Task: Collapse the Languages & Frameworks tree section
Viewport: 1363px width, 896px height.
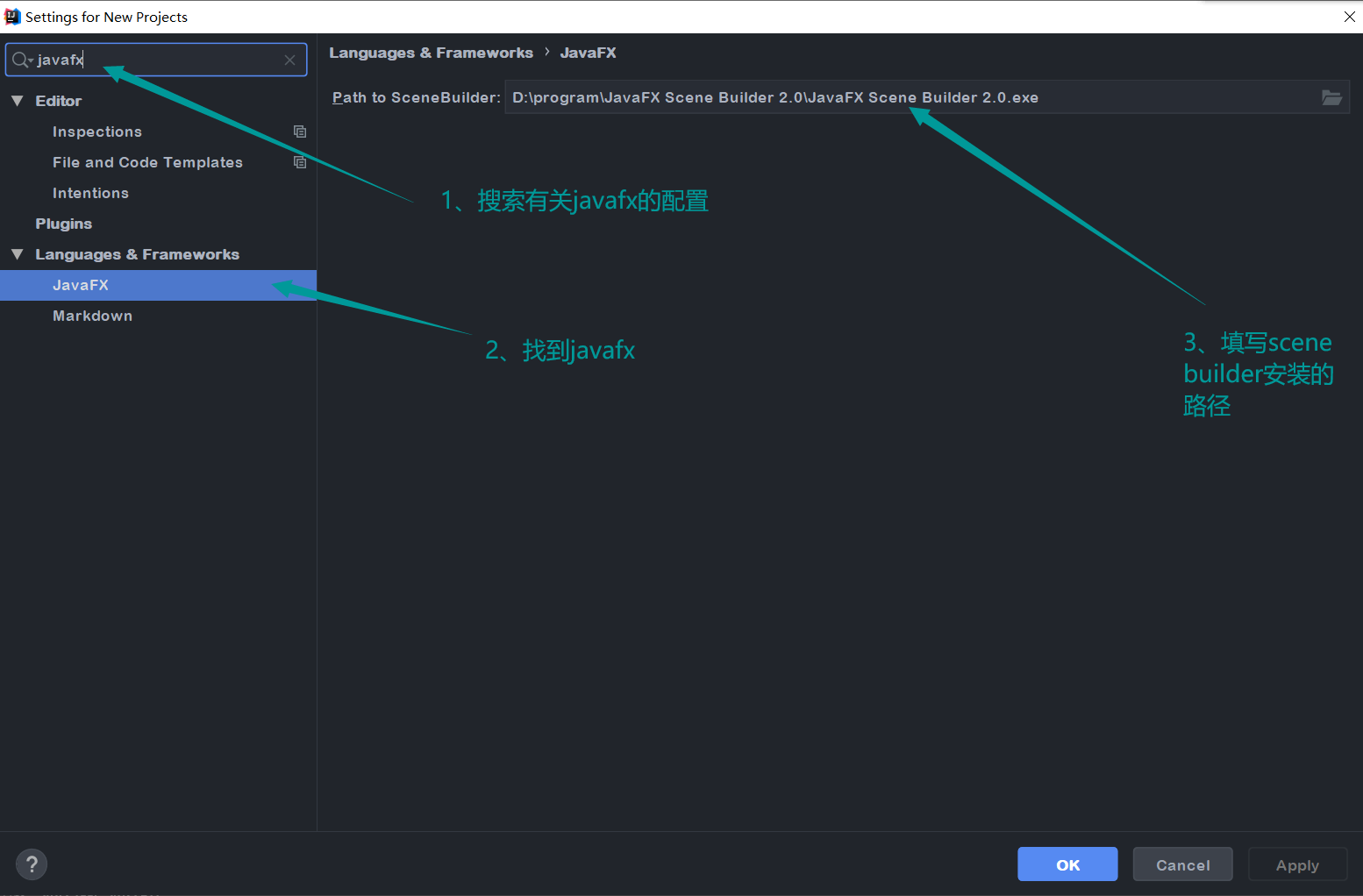Action: click(x=18, y=254)
